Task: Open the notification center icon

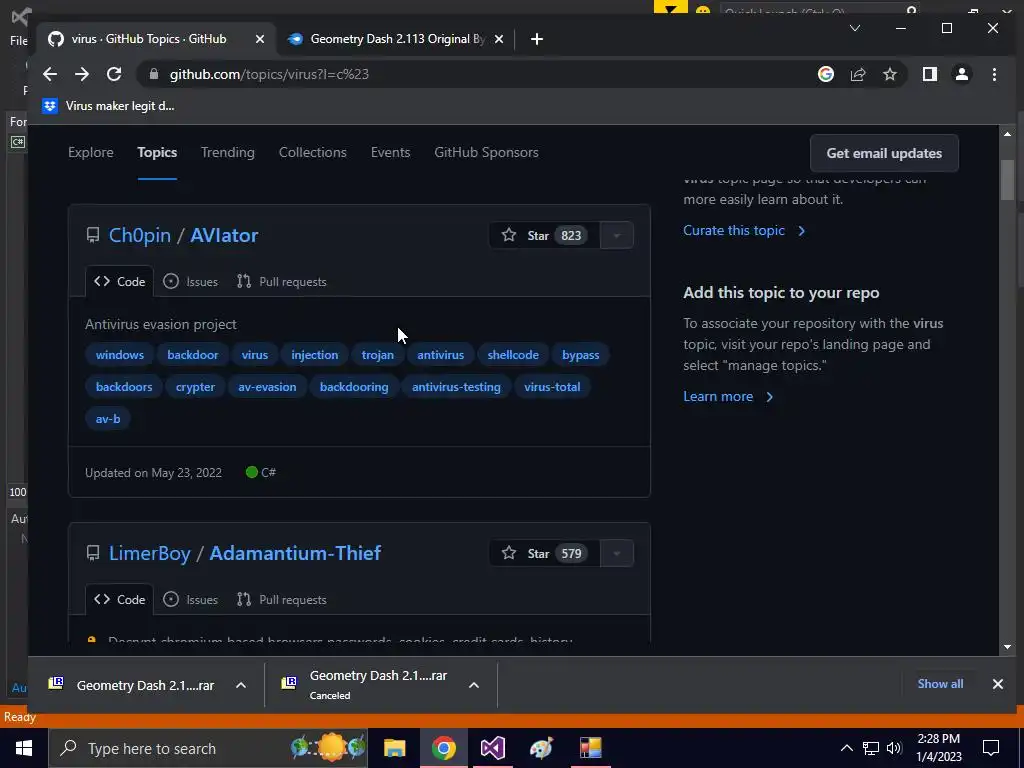Action: click(x=991, y=748)
